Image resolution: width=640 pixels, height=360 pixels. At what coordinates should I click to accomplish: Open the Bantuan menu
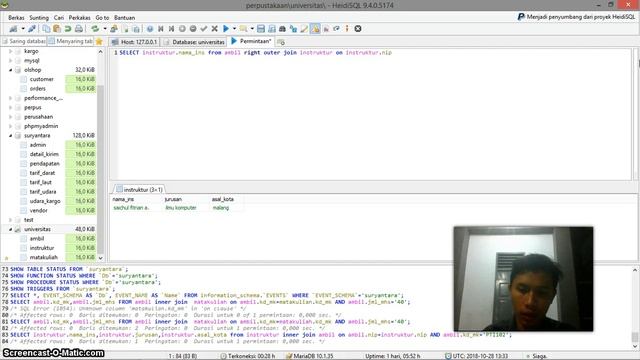(x=124, y=18)
